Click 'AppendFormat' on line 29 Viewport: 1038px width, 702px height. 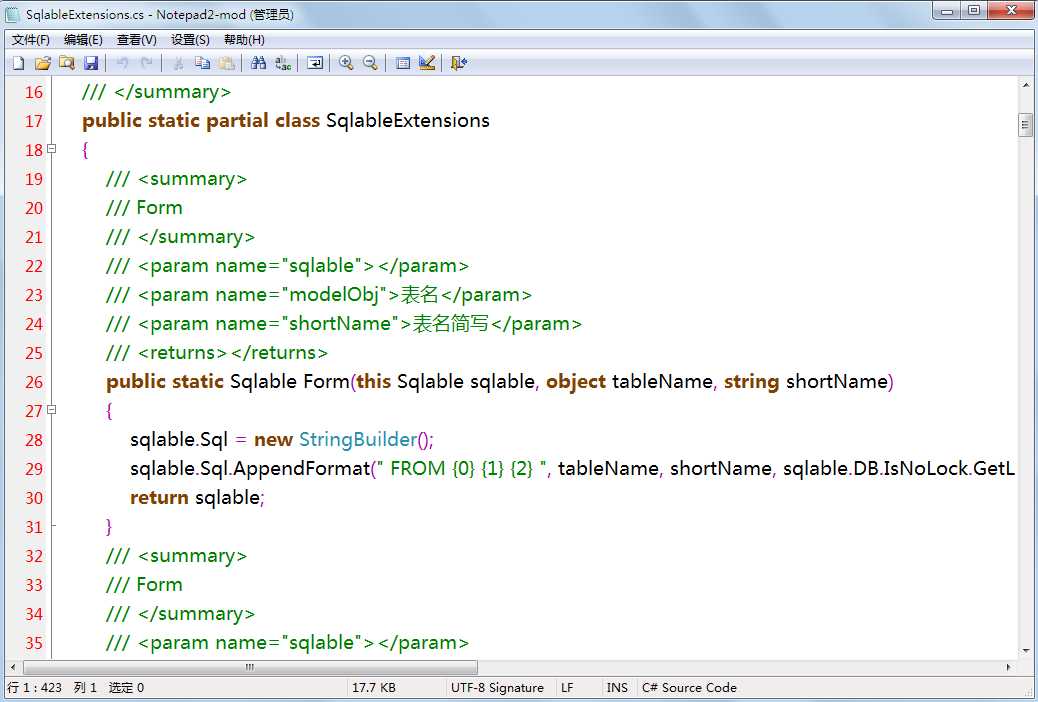(301, 468)
